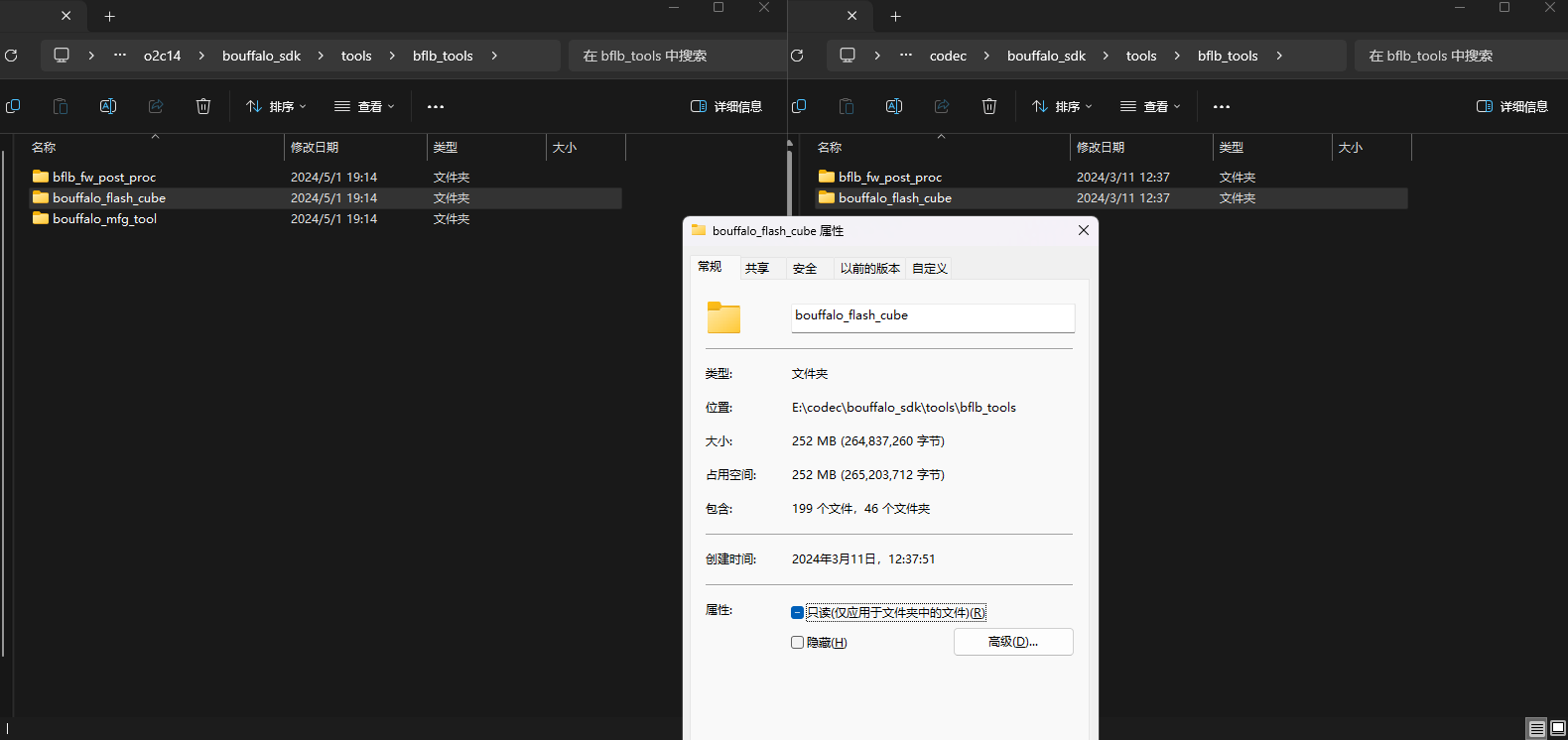
Task: Open the more options ellipsis in right Explorer toolbar
Action: 1222,106
